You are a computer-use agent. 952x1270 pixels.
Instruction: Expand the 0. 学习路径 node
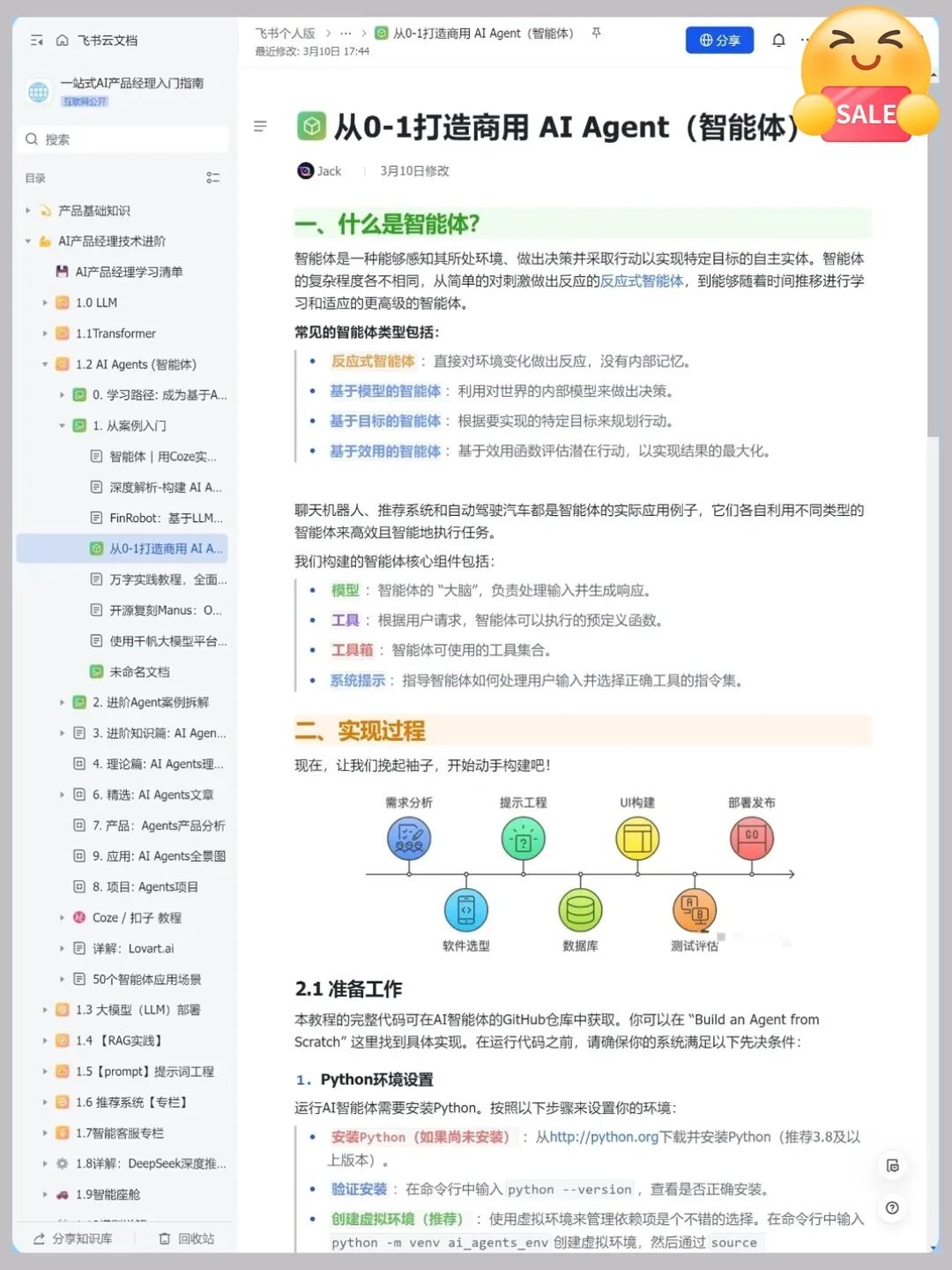(x=63, y=395)
